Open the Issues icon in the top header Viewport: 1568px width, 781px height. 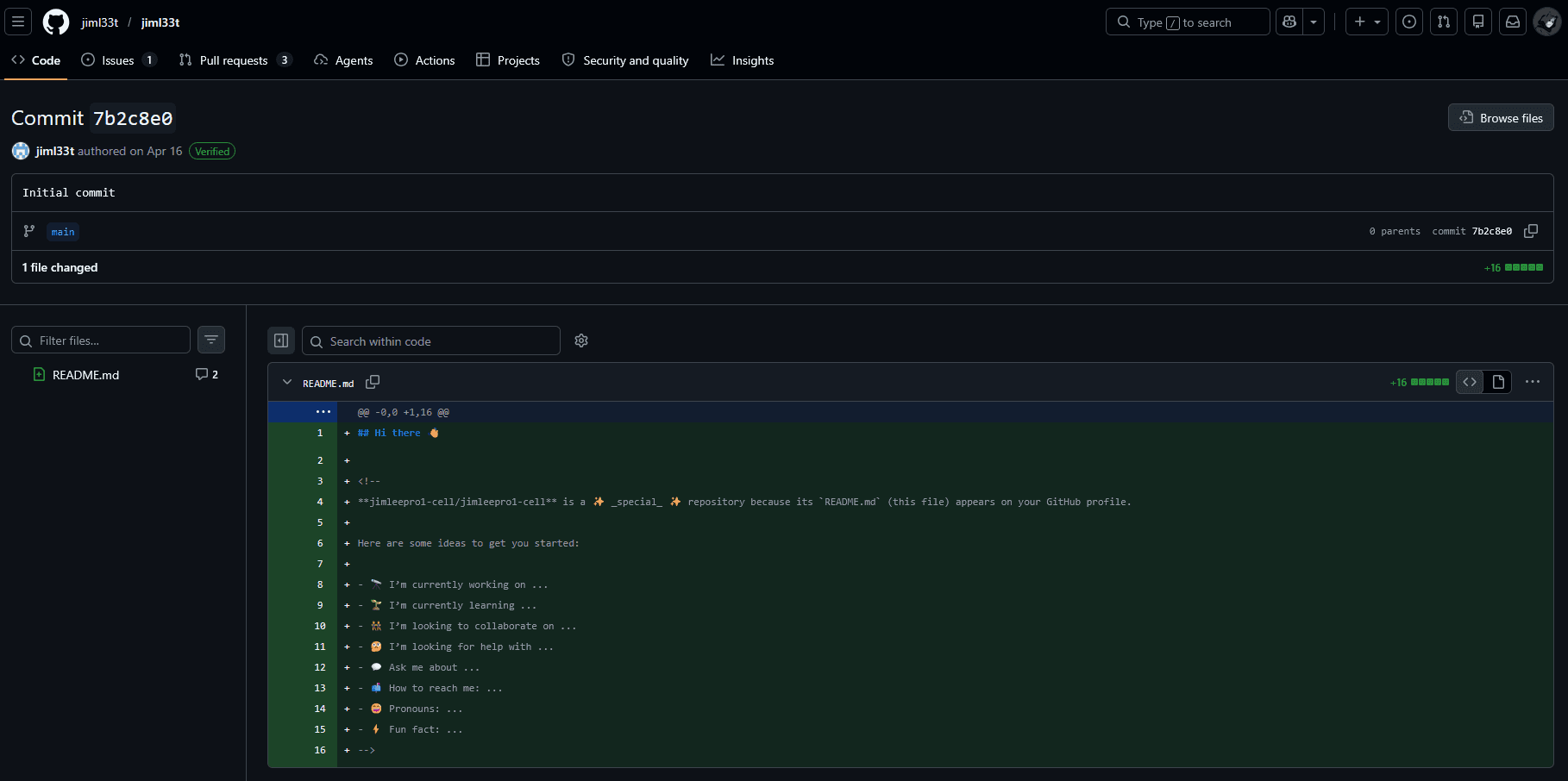point(1409,22)
